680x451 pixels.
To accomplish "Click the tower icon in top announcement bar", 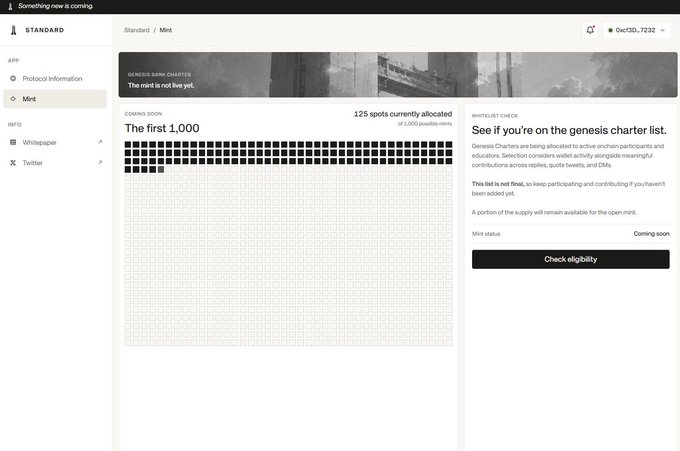I will 10,7.
